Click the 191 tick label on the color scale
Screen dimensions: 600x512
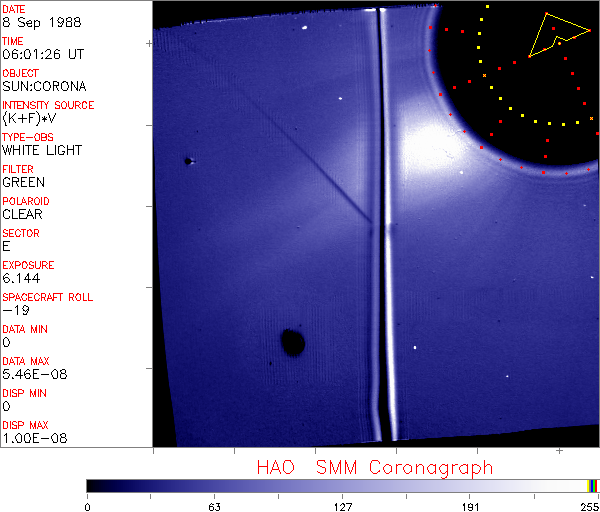pos(470,507)
